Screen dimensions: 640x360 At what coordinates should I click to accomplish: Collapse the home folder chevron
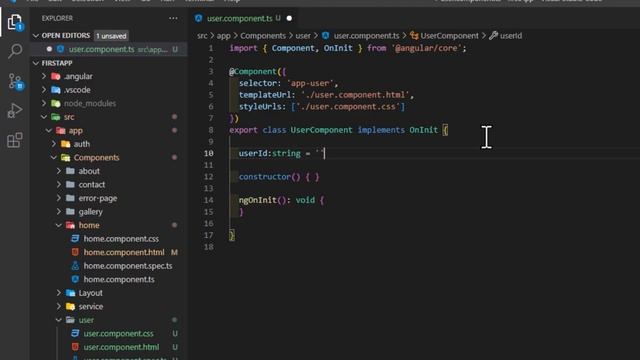[59, 225]
